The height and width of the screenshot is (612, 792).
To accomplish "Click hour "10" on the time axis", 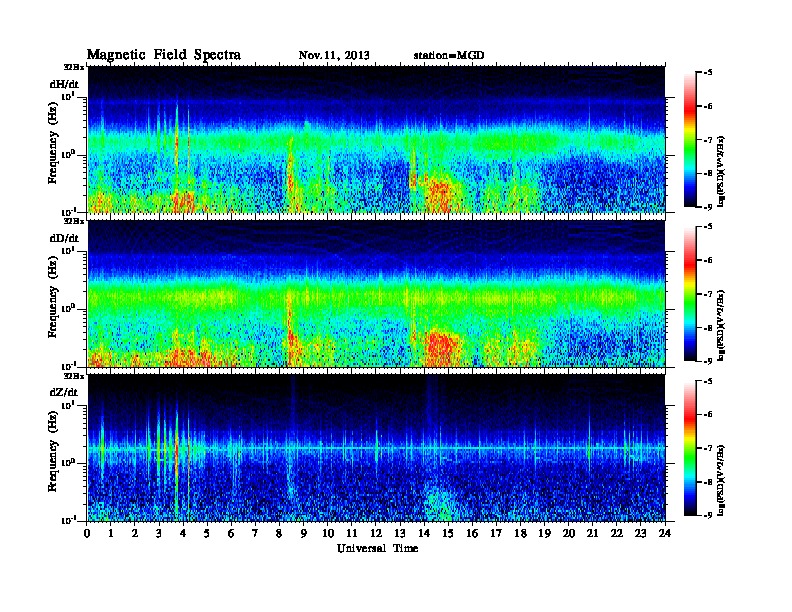I will coord(328,533).
